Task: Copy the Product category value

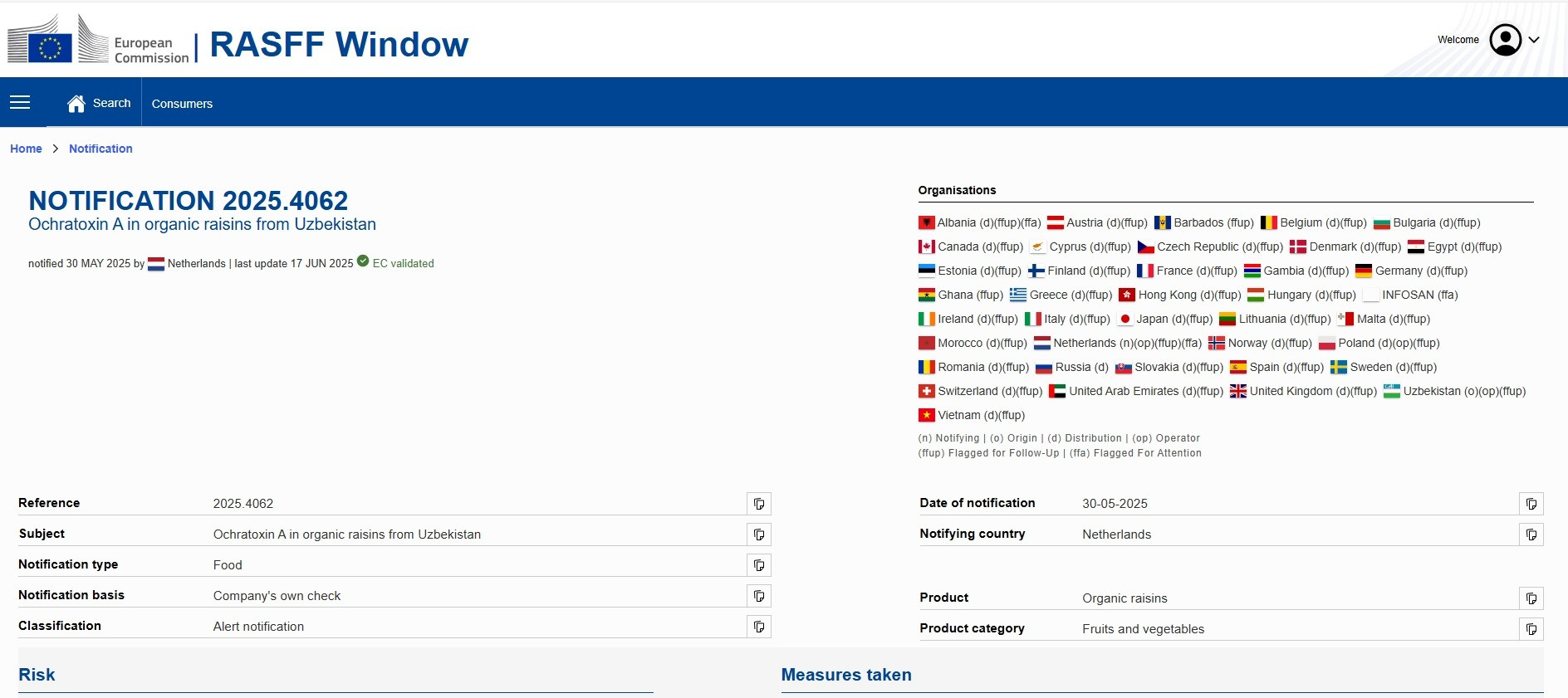Action: pyautogui.click(x=1531, y=629)
